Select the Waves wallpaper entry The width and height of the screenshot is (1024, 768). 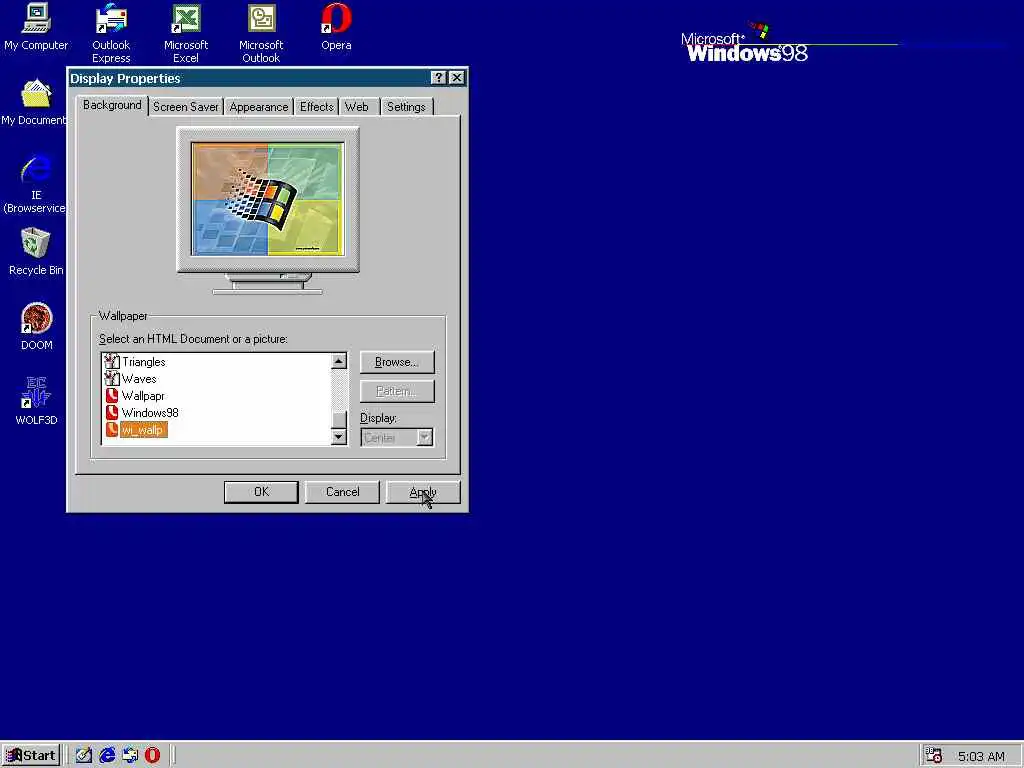click(x=139, y=379)
